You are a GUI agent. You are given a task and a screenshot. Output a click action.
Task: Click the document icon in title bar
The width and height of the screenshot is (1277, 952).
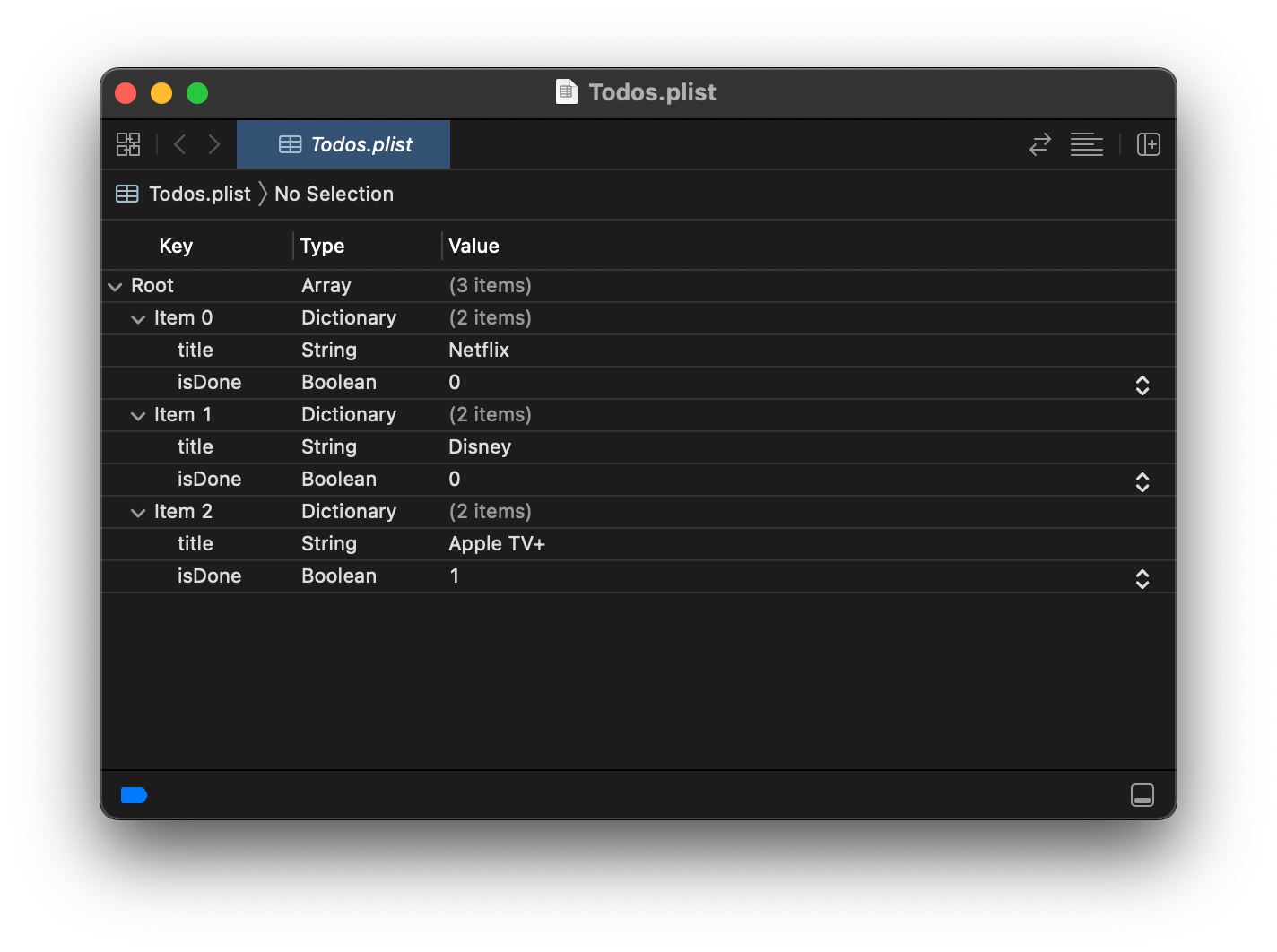[x=567, y=91]
